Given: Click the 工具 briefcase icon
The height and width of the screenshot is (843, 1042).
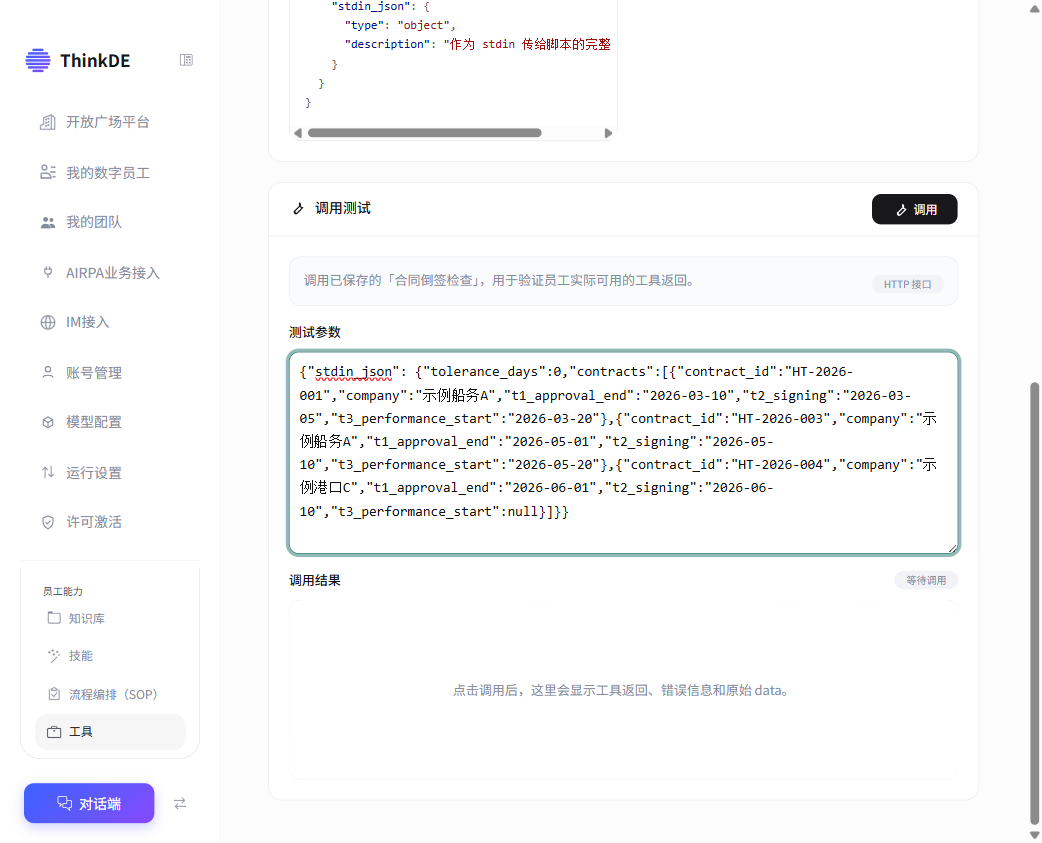Looking at the screenshot, I should (54, 732).
